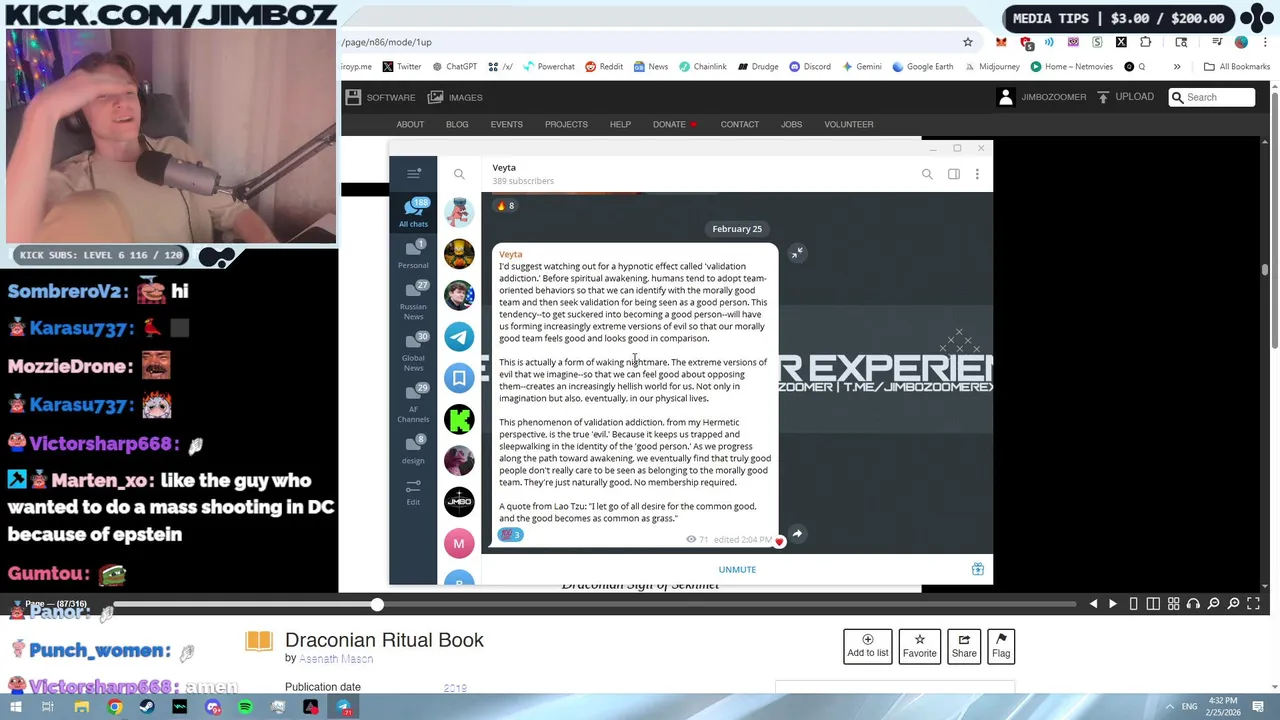Click Add to list button
Image resolution: width=1280 pixels, height=720 pixels.
coord(868,646)
